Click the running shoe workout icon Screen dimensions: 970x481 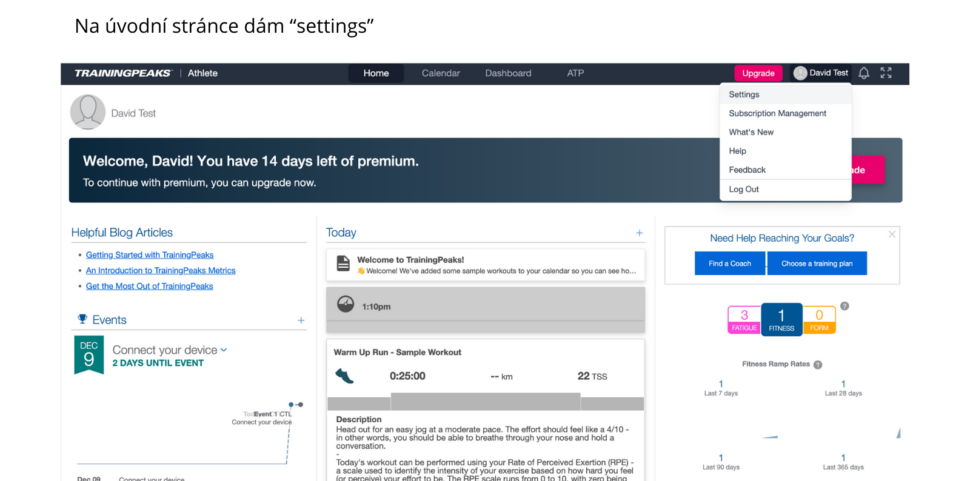click(x=344, y=375)
